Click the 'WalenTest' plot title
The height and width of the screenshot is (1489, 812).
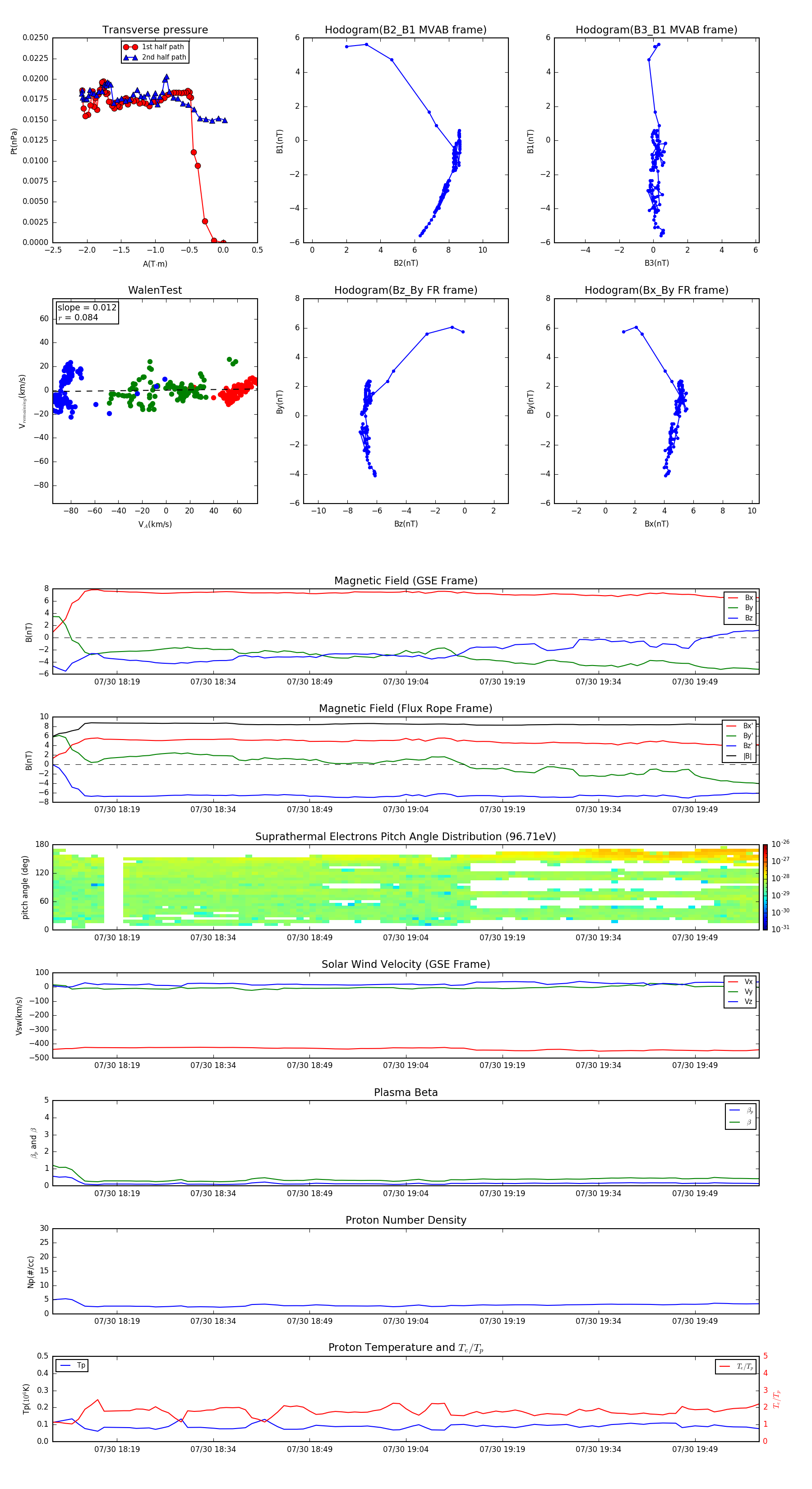(155, 290)
